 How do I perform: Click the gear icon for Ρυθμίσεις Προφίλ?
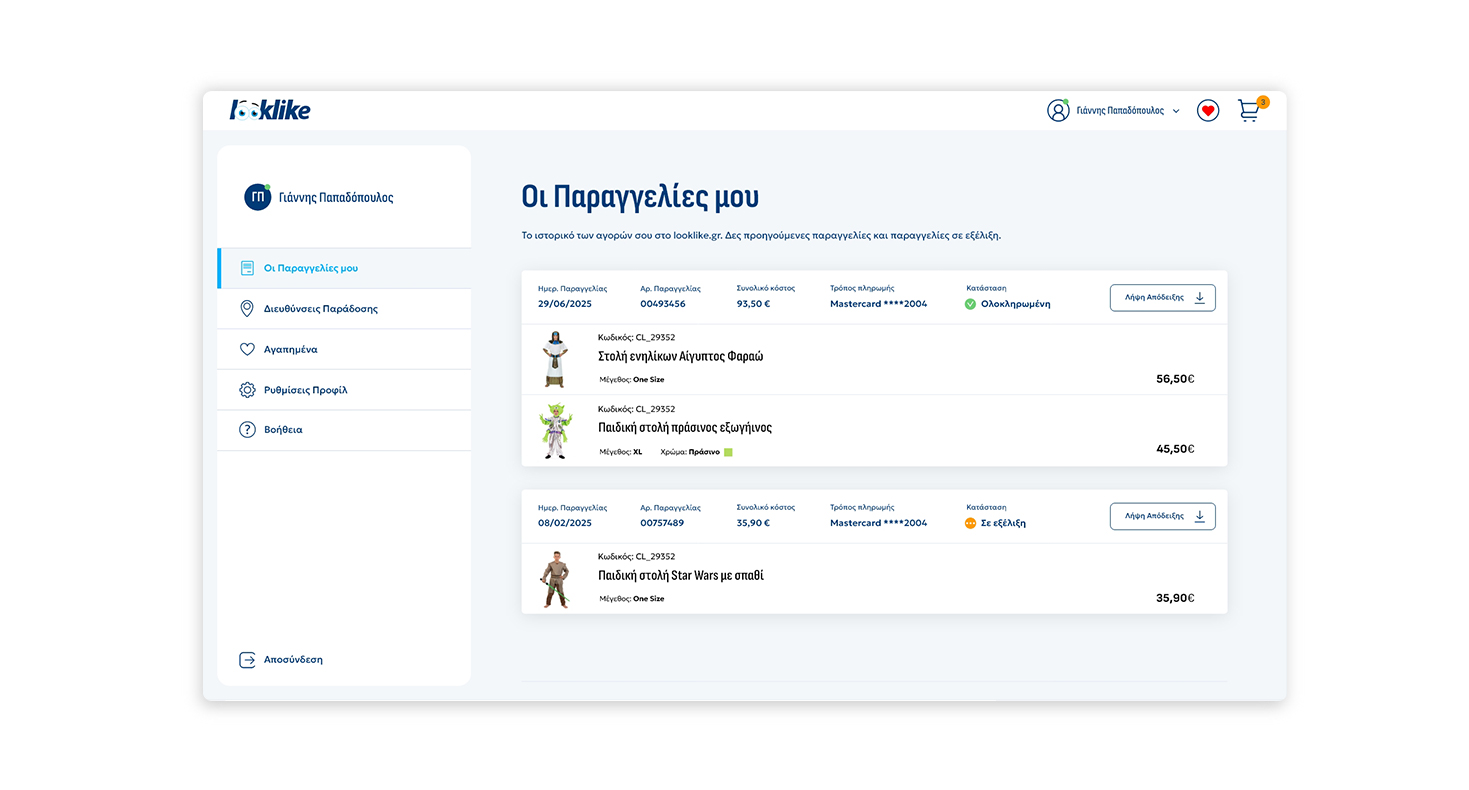(x=247, y=390)
